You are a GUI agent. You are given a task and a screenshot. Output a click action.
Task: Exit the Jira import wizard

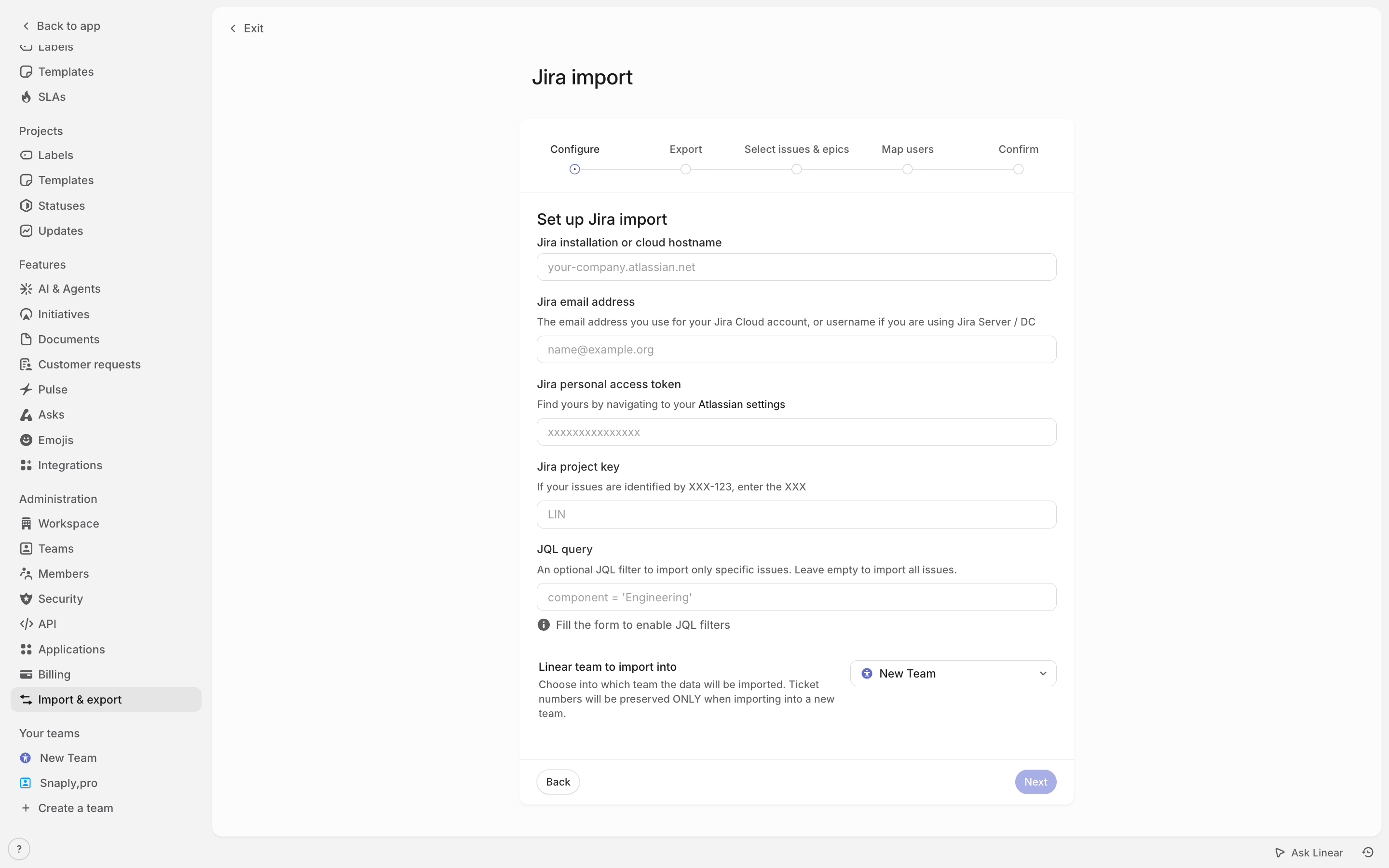point(247,28)
